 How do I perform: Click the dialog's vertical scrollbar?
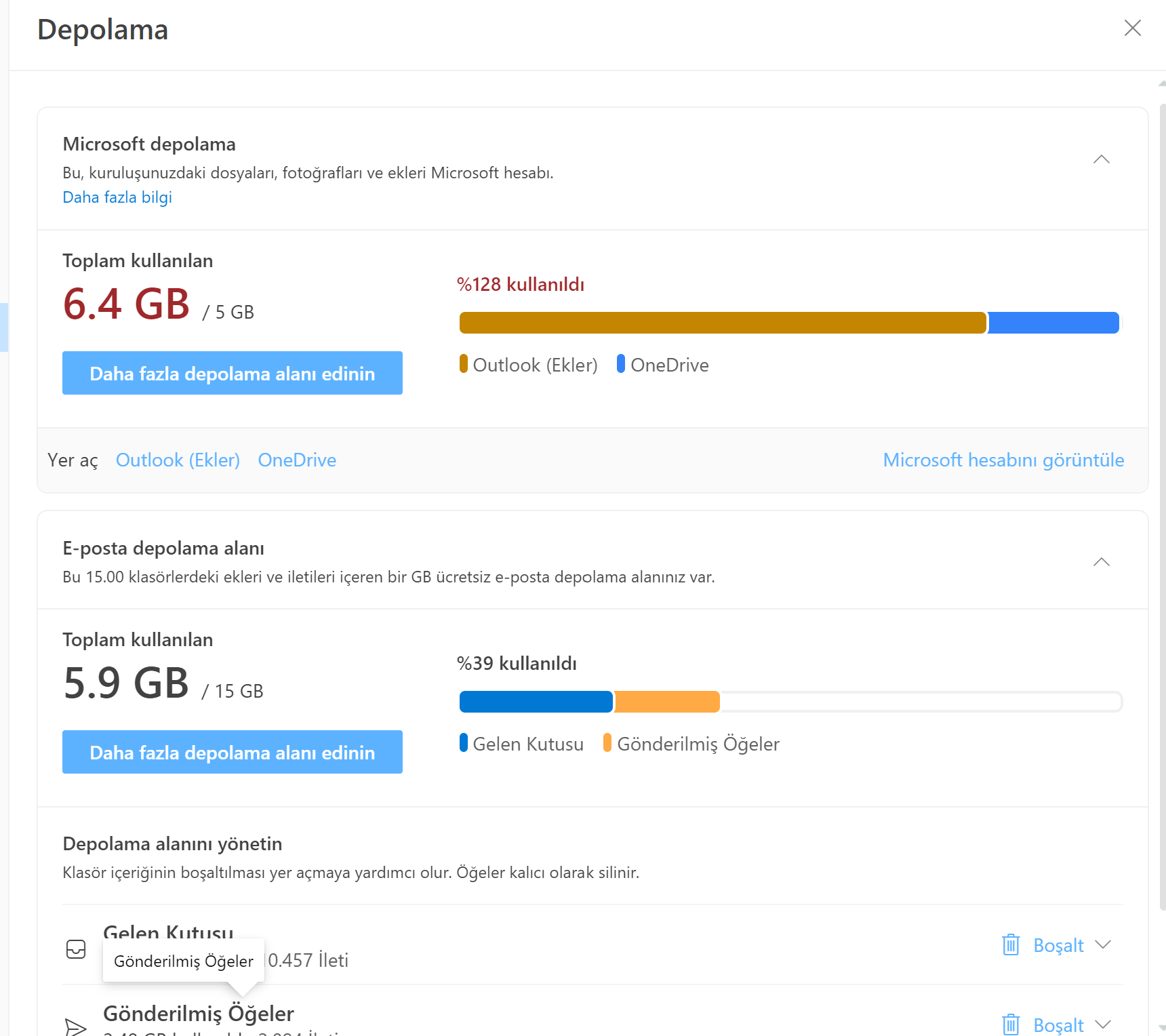coord(1162,509)
